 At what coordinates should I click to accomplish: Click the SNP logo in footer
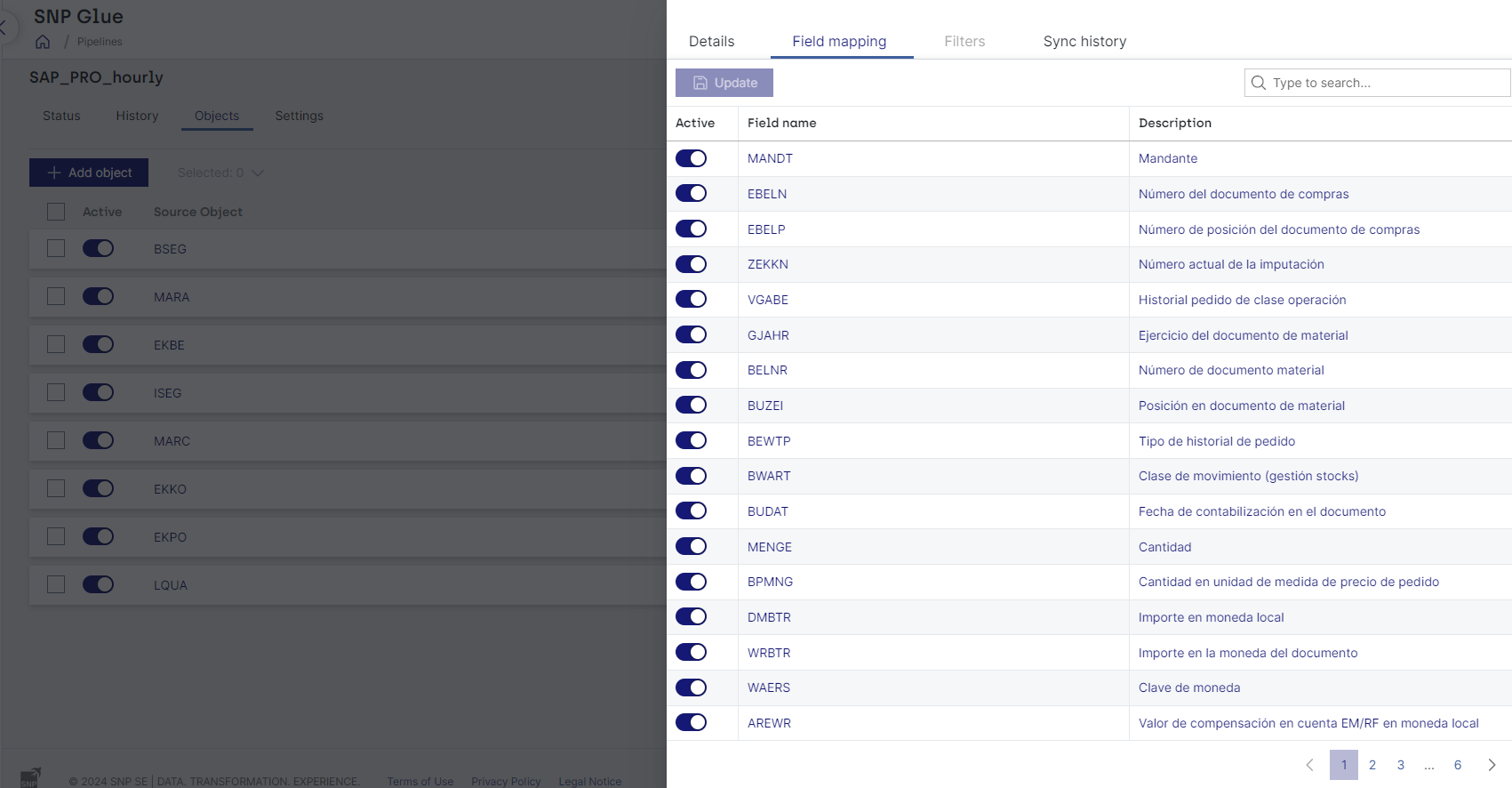tap(30, 777)
